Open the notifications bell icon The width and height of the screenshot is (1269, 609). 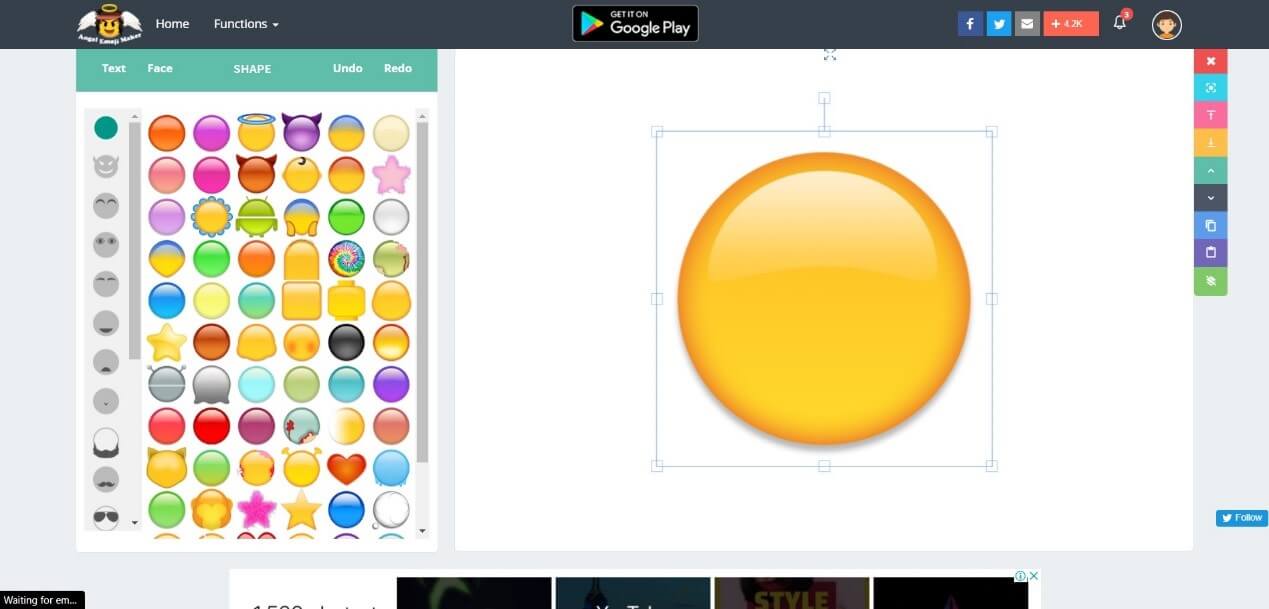[x=1120, y=23]
